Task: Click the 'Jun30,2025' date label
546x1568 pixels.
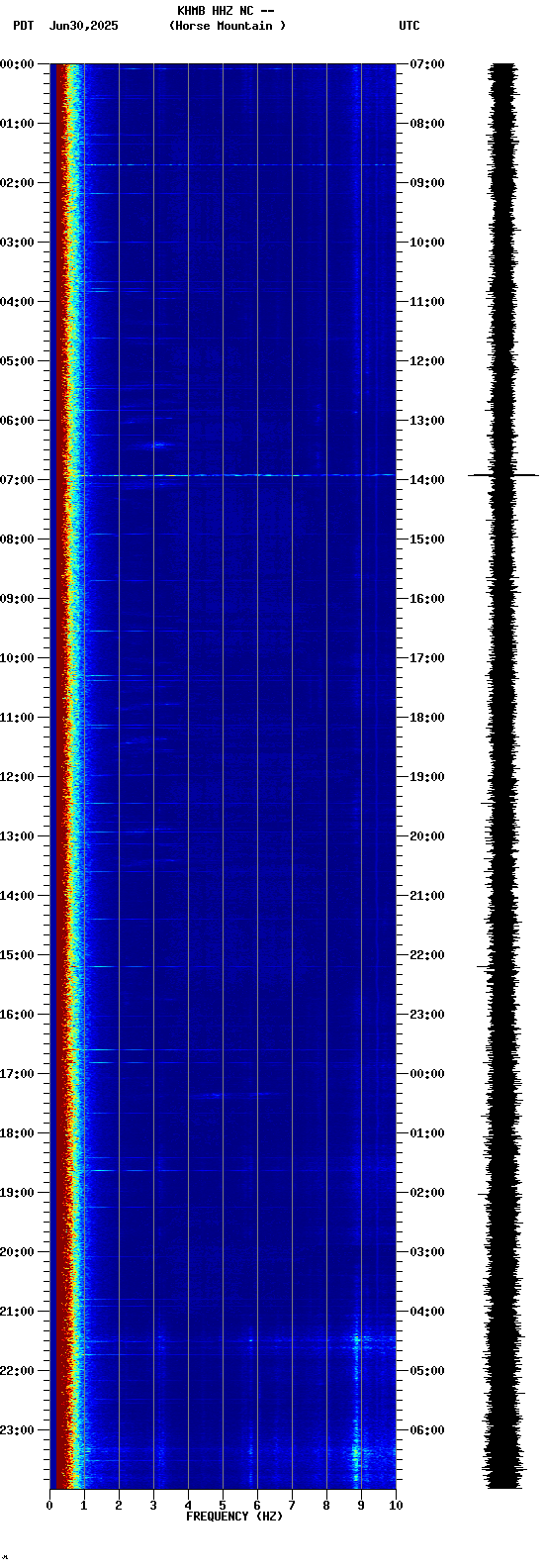Action: click(x=84, y=26)
